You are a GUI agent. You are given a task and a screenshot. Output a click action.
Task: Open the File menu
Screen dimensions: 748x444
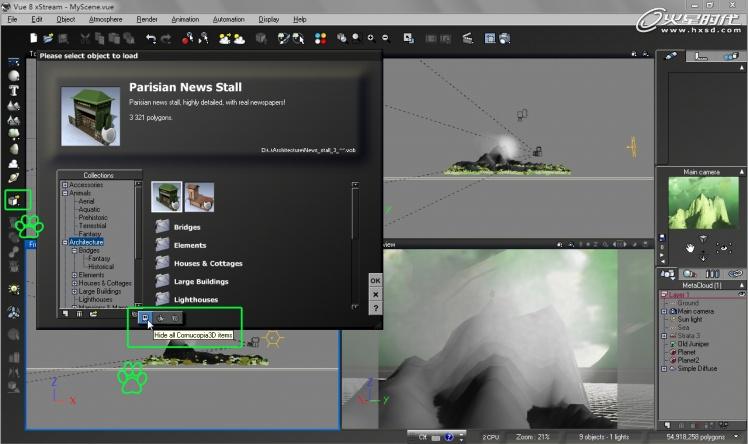tap(12, 20)
